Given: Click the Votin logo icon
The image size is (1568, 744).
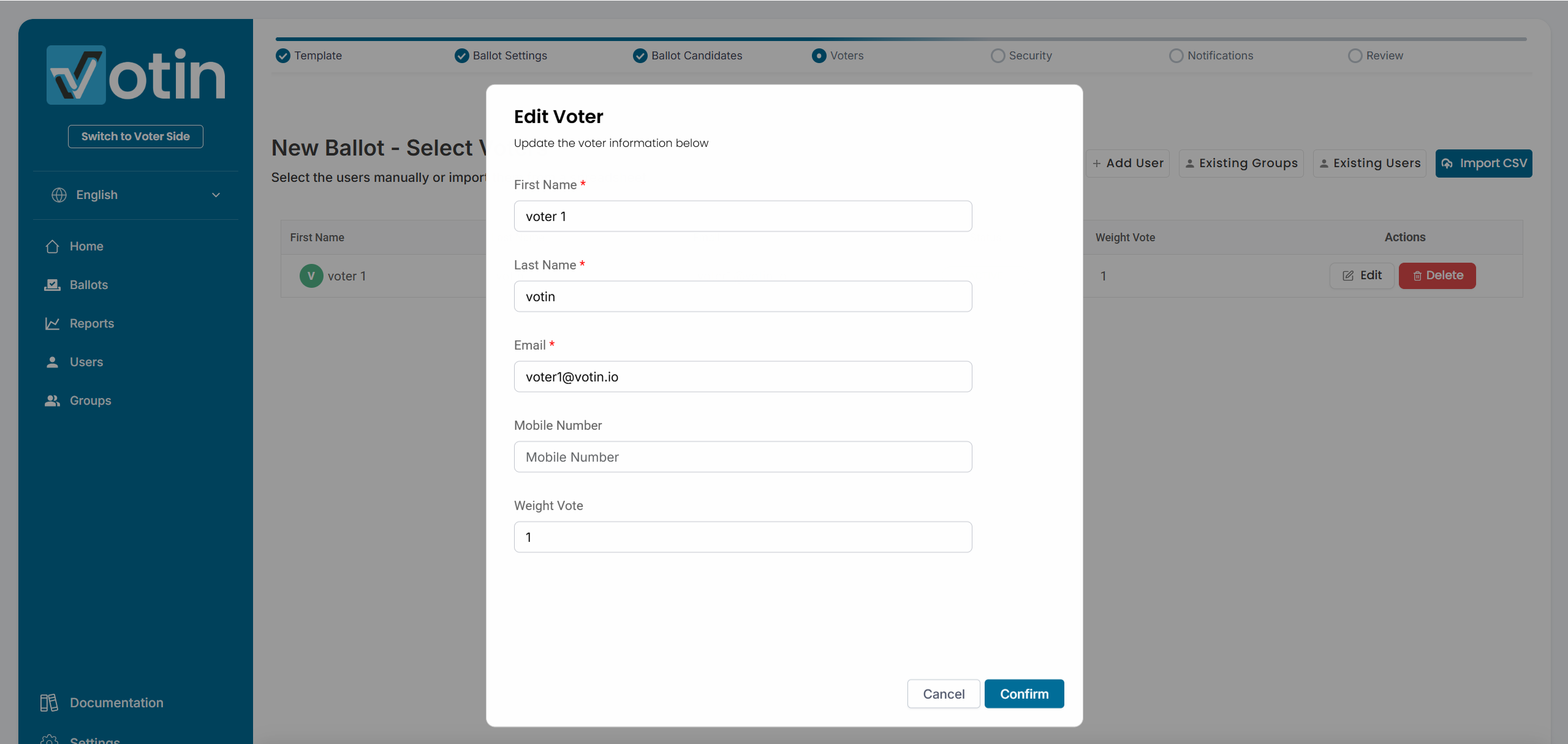Looking at the screenshot, I should pos(76,75).
